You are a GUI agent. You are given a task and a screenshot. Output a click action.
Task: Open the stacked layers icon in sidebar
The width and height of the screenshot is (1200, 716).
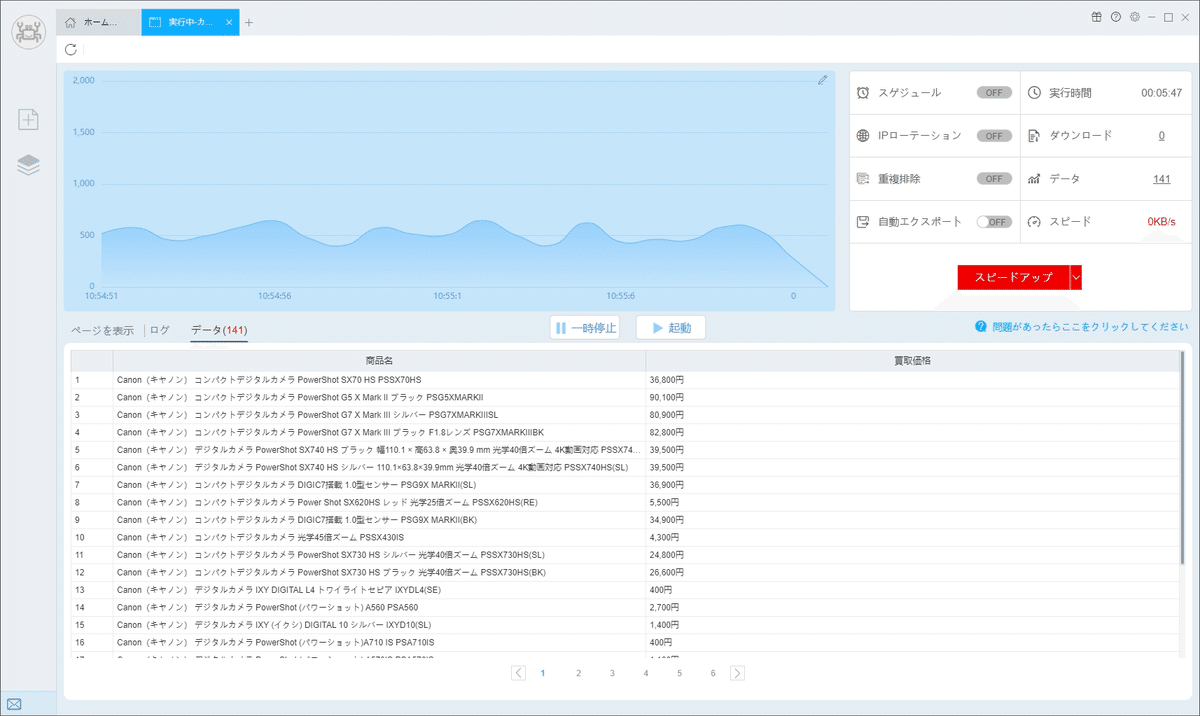(28, 165)
